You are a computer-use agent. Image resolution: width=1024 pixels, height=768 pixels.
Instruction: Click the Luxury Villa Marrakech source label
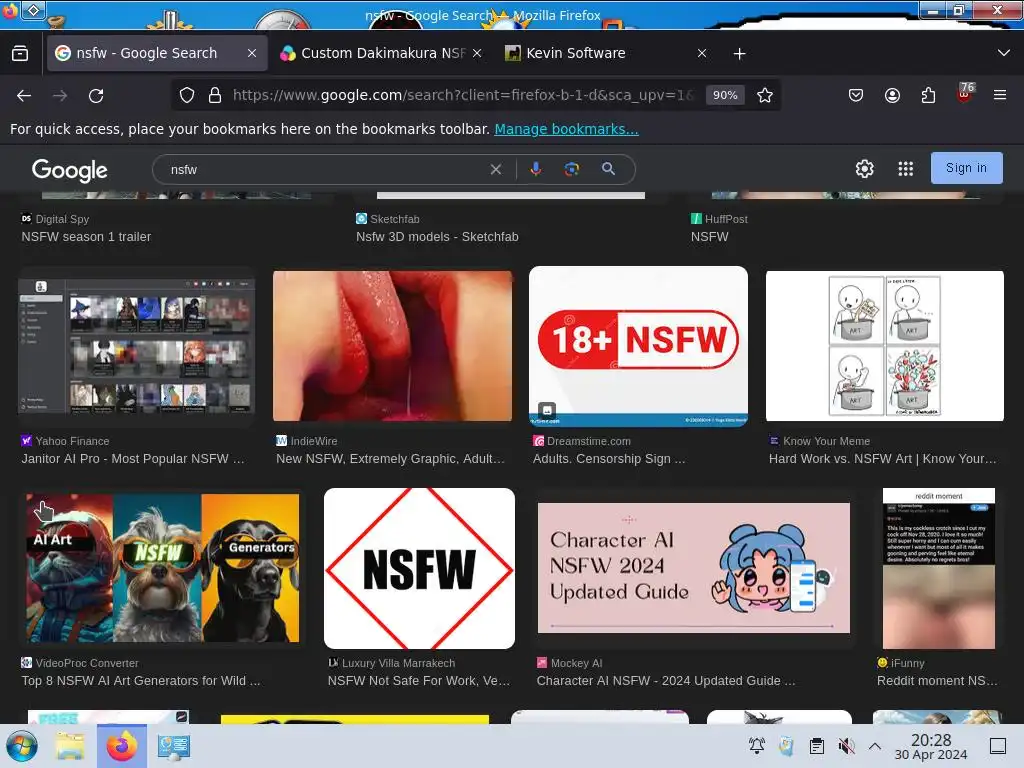[398, 663]
